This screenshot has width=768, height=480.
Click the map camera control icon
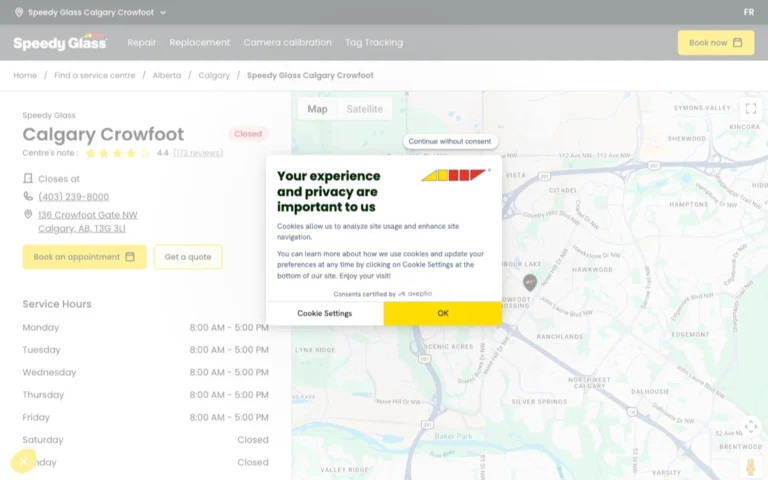pyautogui.click(x=751, y=426)
